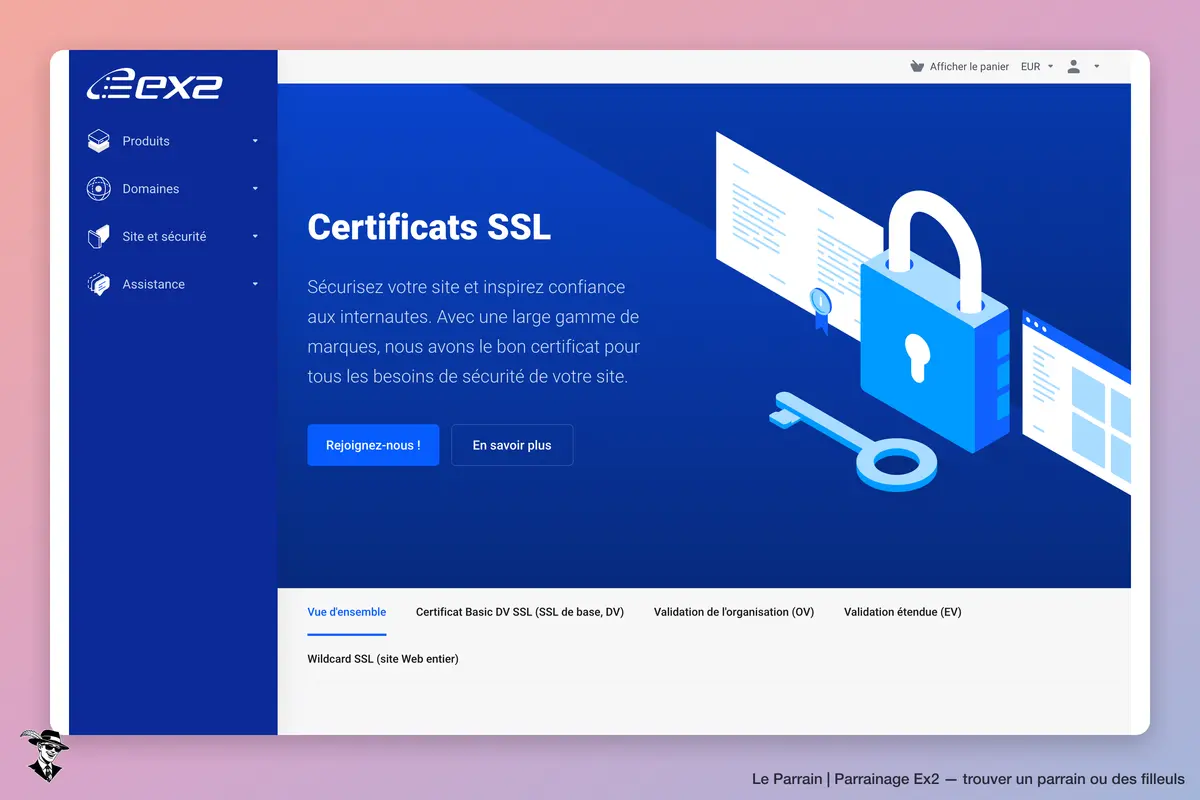Open the shopping cart via the basket icon
The width and height of the screenshot is (1200, 800).
point(917,67)
